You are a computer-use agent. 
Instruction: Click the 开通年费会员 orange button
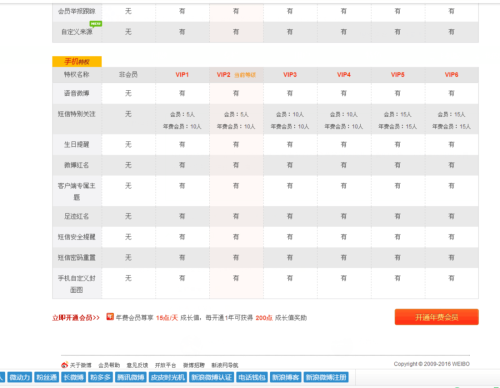coord(437,317)
